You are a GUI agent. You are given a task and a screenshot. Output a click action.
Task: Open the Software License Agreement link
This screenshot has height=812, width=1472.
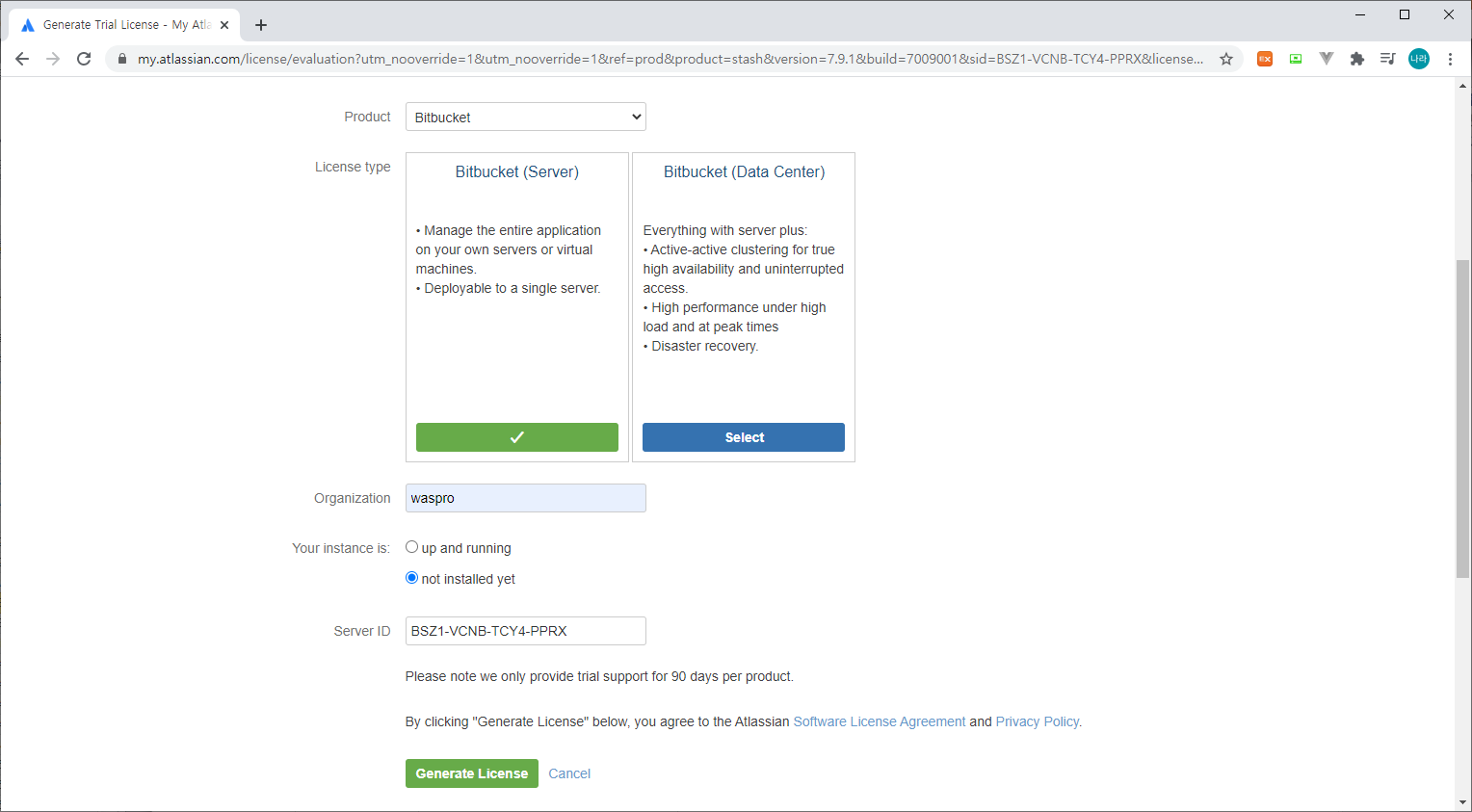[x=880, y=721]
